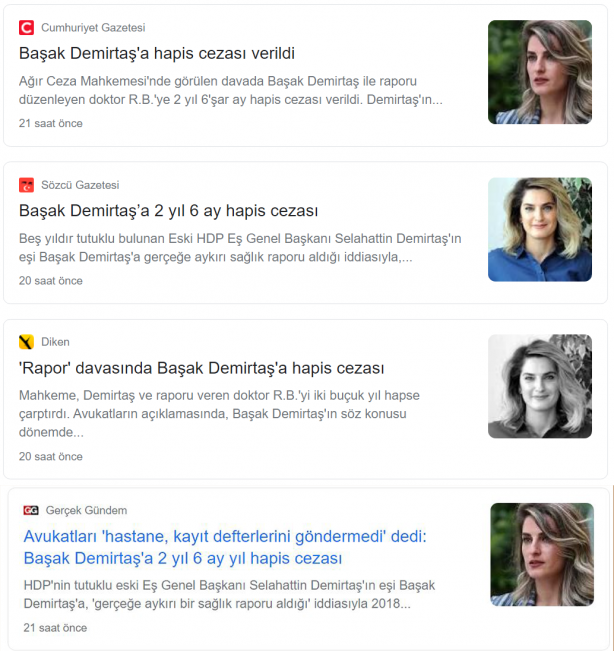Viewport: 614px width, 651px height.
Task: Click the snippet starting 'Mahkeme, Demirtaş ve raporu veren'
Action: point(220,414)
